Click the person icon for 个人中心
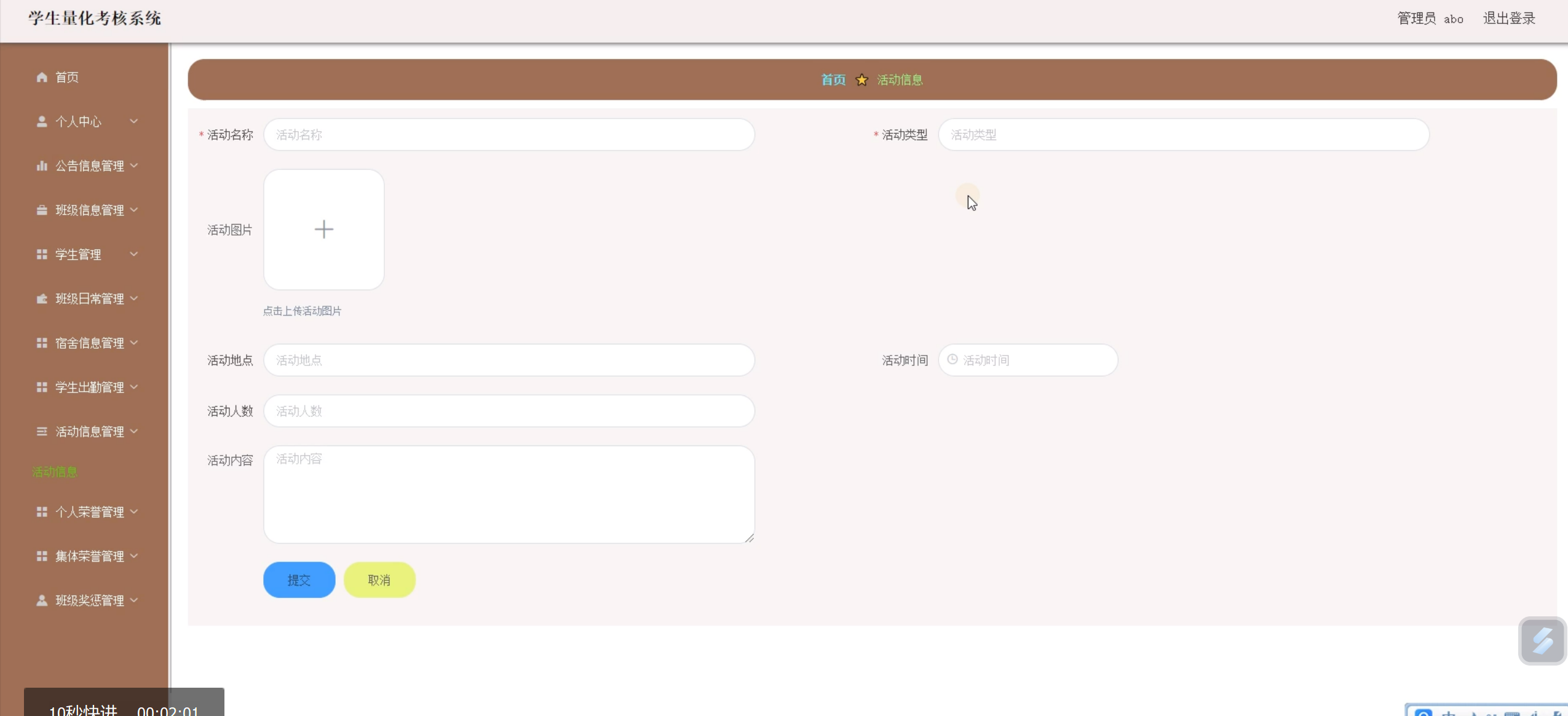This screenshot has height=716, width=1568. (42, 121)
